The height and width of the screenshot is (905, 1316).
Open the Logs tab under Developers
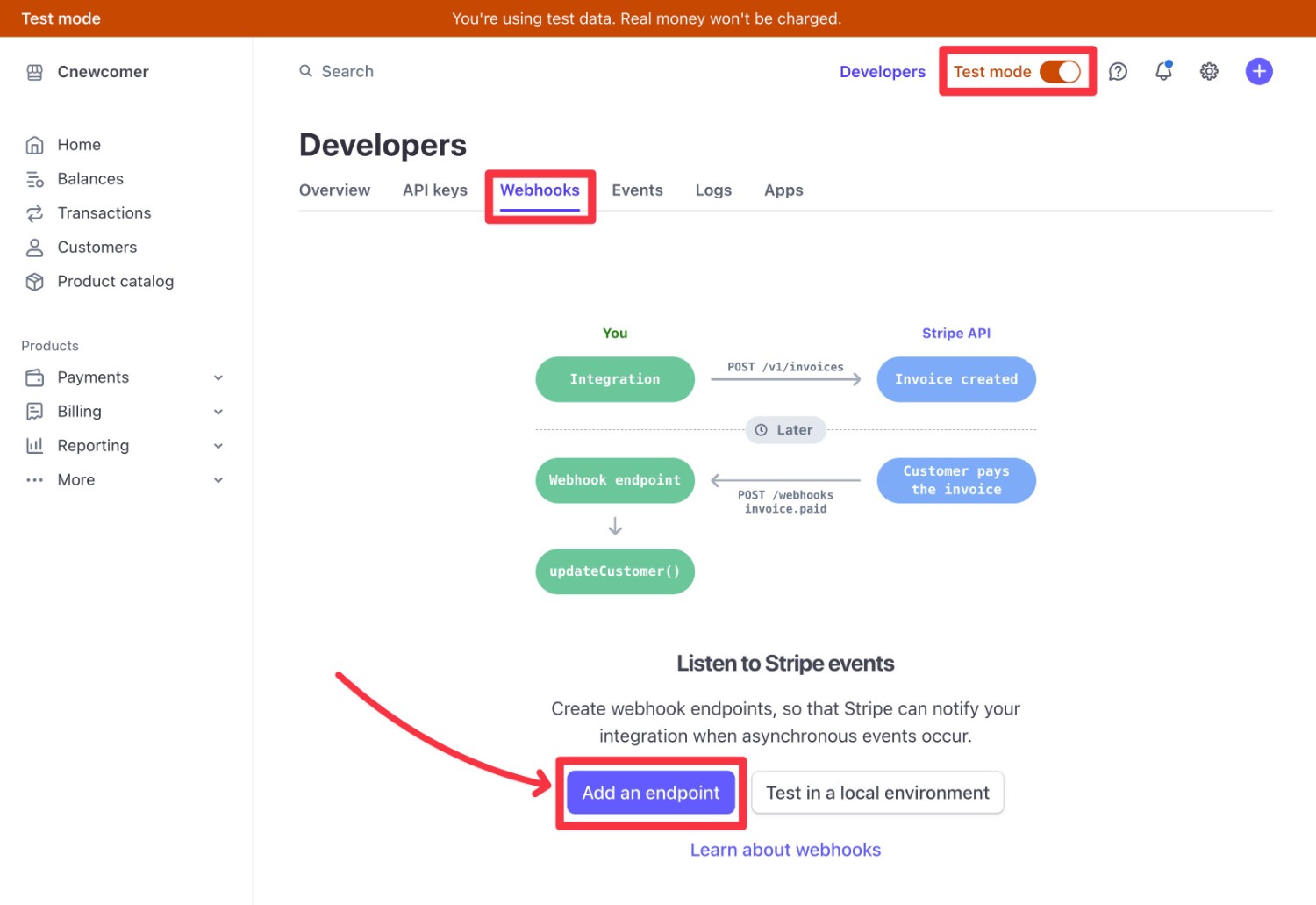click(713, 190)
